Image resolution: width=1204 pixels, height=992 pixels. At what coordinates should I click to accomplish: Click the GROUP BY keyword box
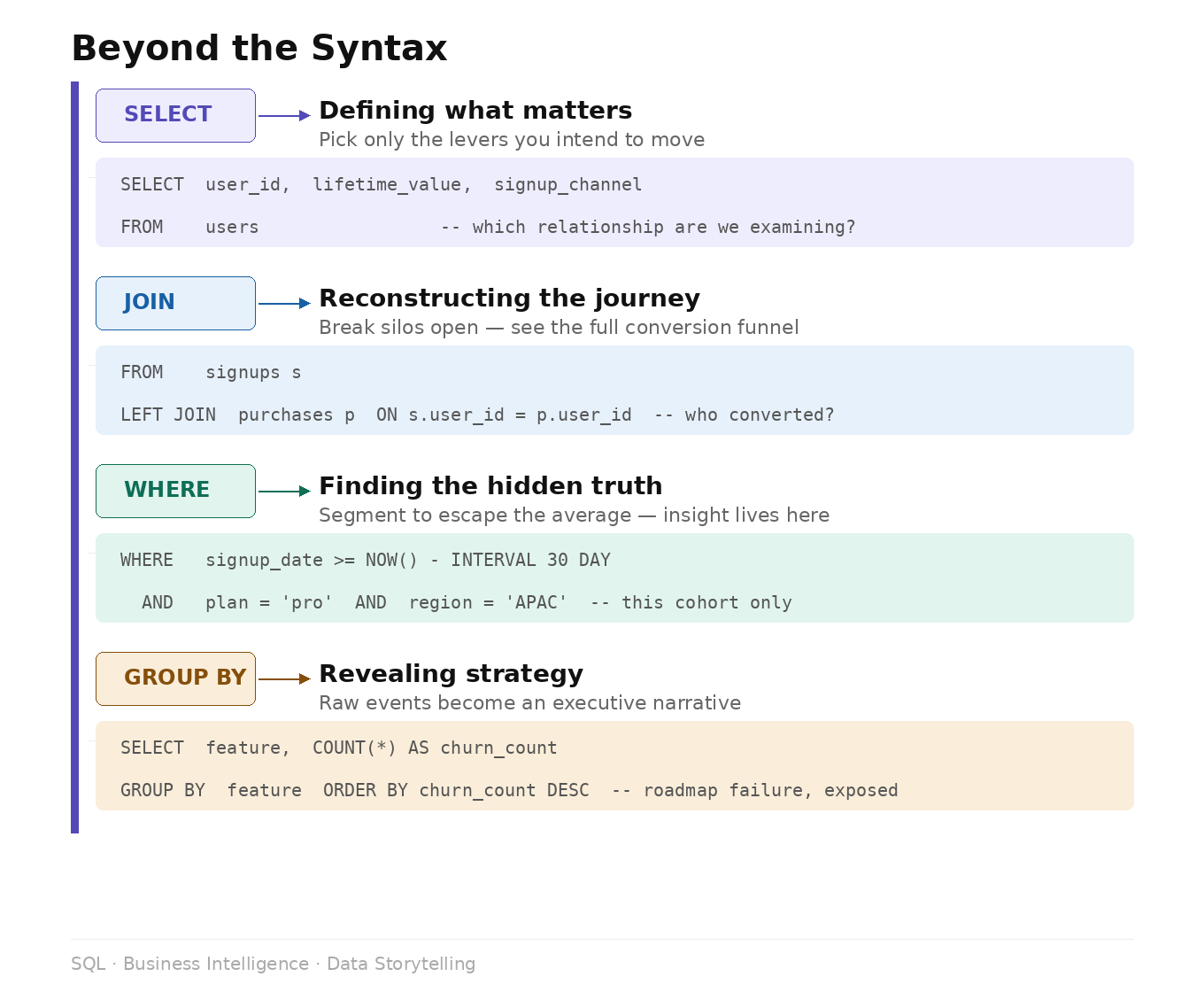(x=175, y=678)
